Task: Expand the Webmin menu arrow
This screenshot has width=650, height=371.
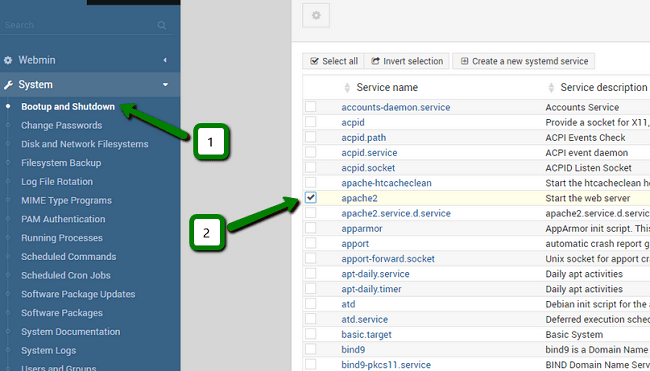Action: 165,60
